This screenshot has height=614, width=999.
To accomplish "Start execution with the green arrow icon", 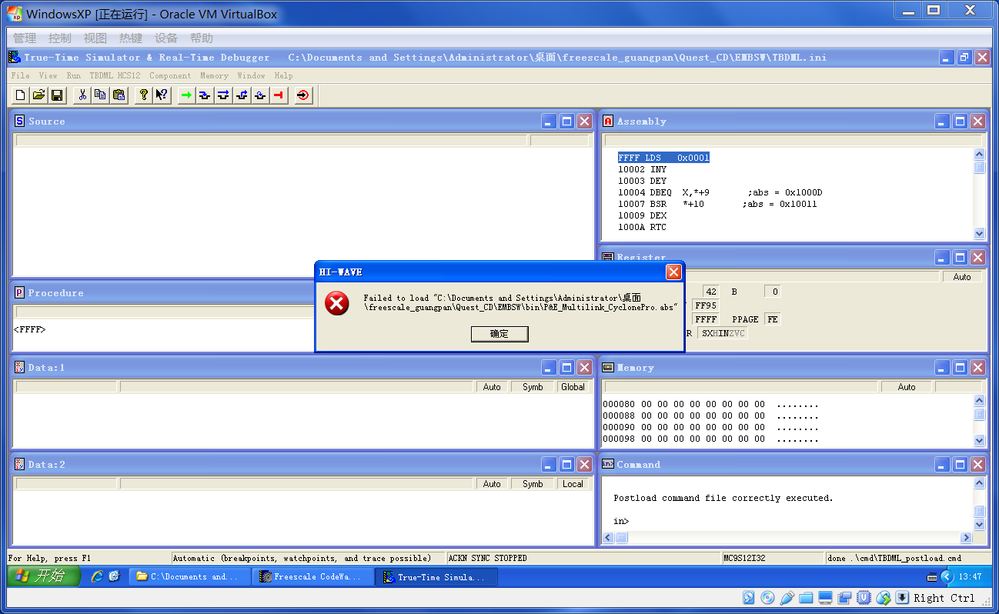I will [x=186, y=96].
